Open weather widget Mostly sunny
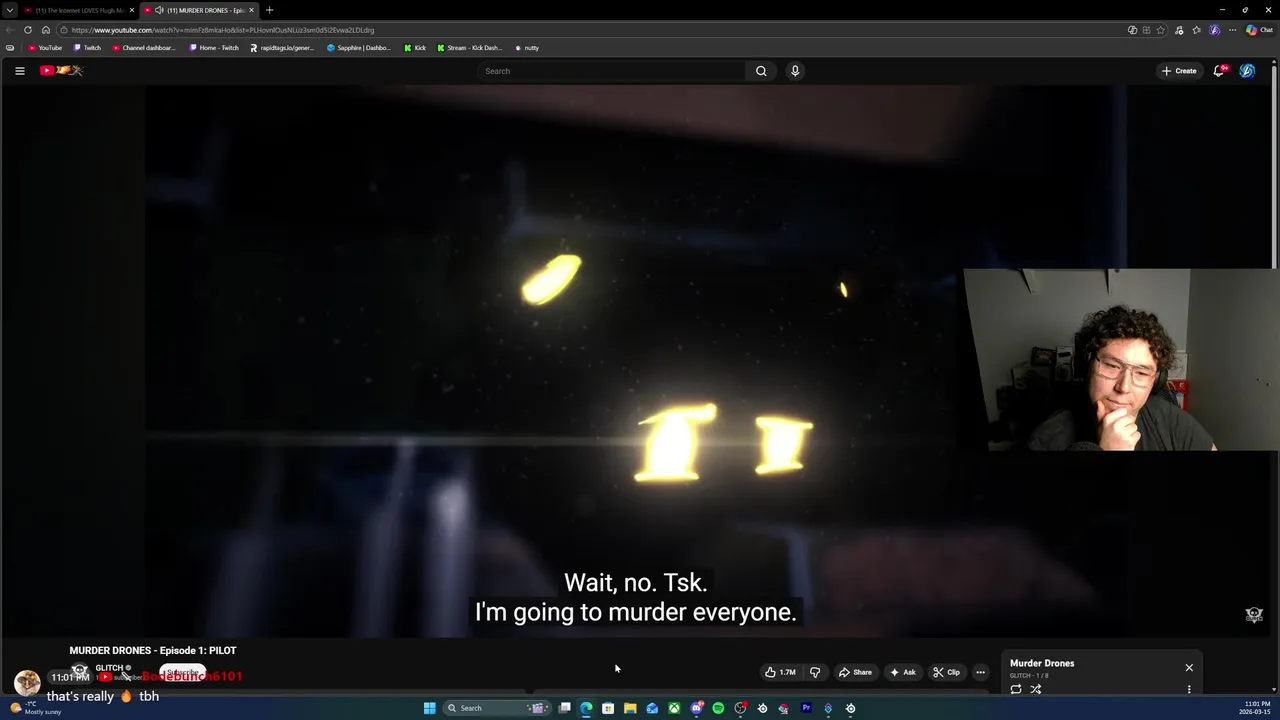This screenshot has height=720, width=1280. pos(35,708)
